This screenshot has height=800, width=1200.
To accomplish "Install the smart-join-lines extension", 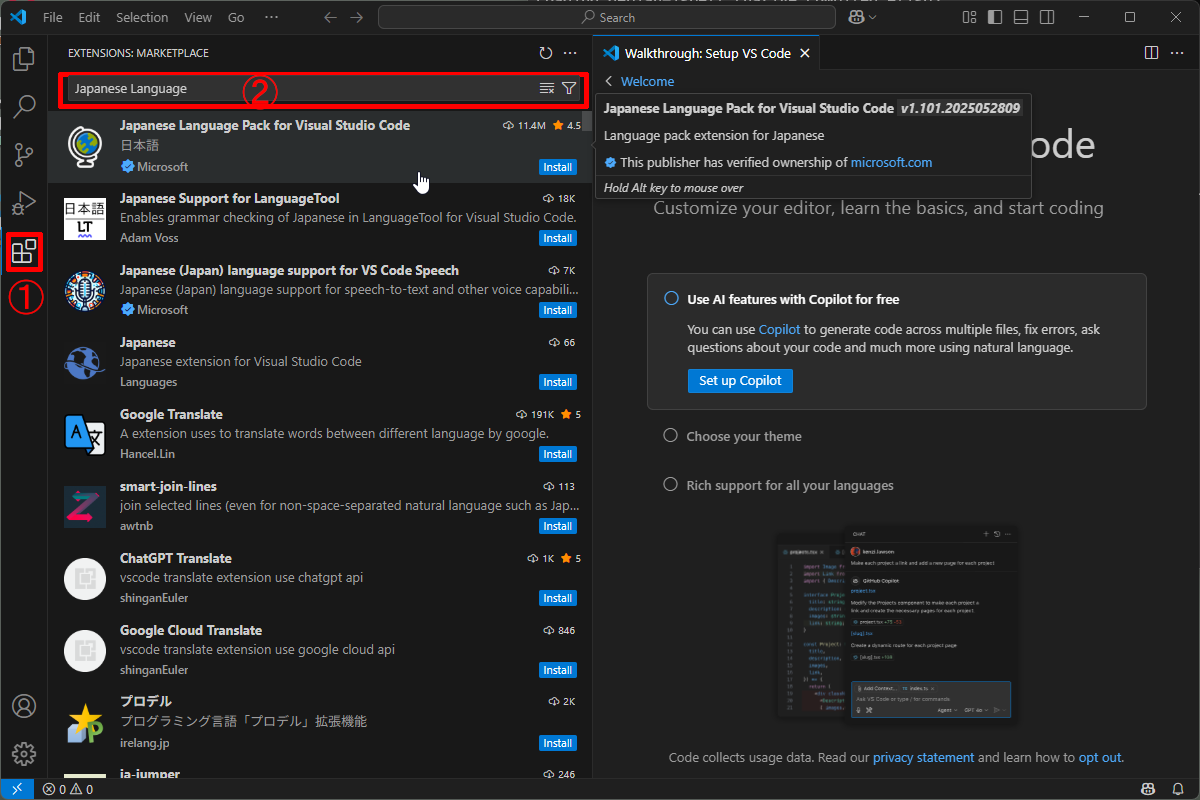I will (558, 526).
